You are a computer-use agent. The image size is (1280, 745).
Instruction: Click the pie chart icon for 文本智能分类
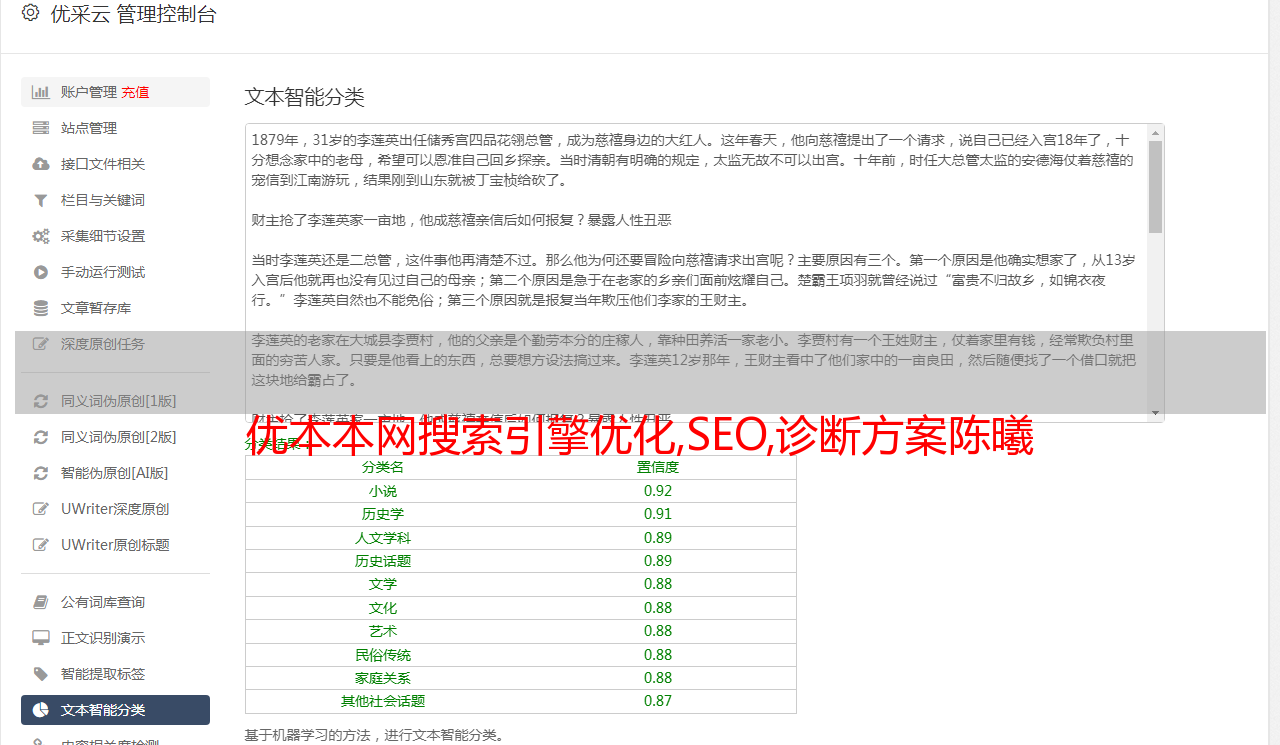pos(41,710)
